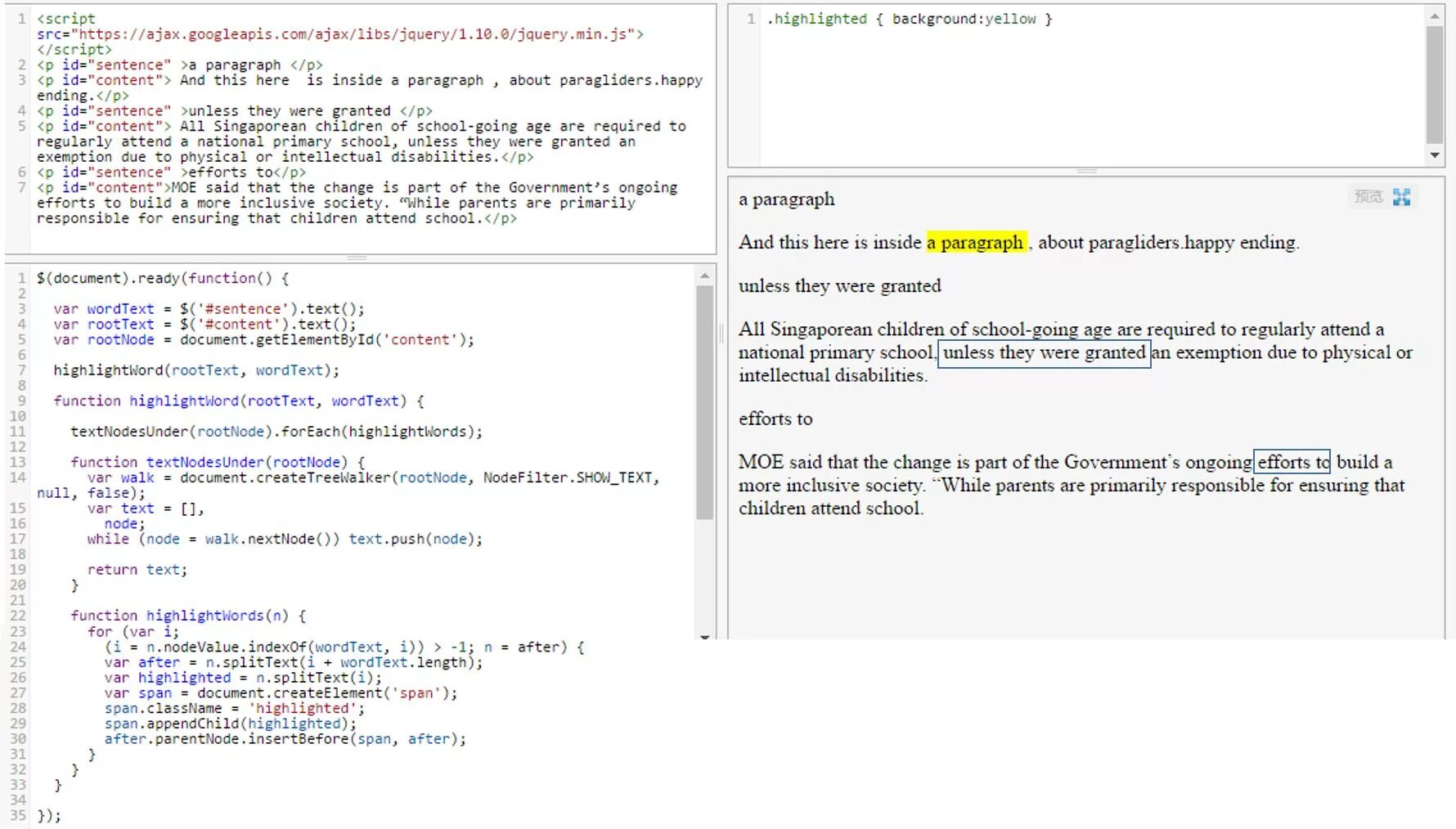
Task: Click 'intellectual disabilities.' in preview
Action: click(834, 375)
